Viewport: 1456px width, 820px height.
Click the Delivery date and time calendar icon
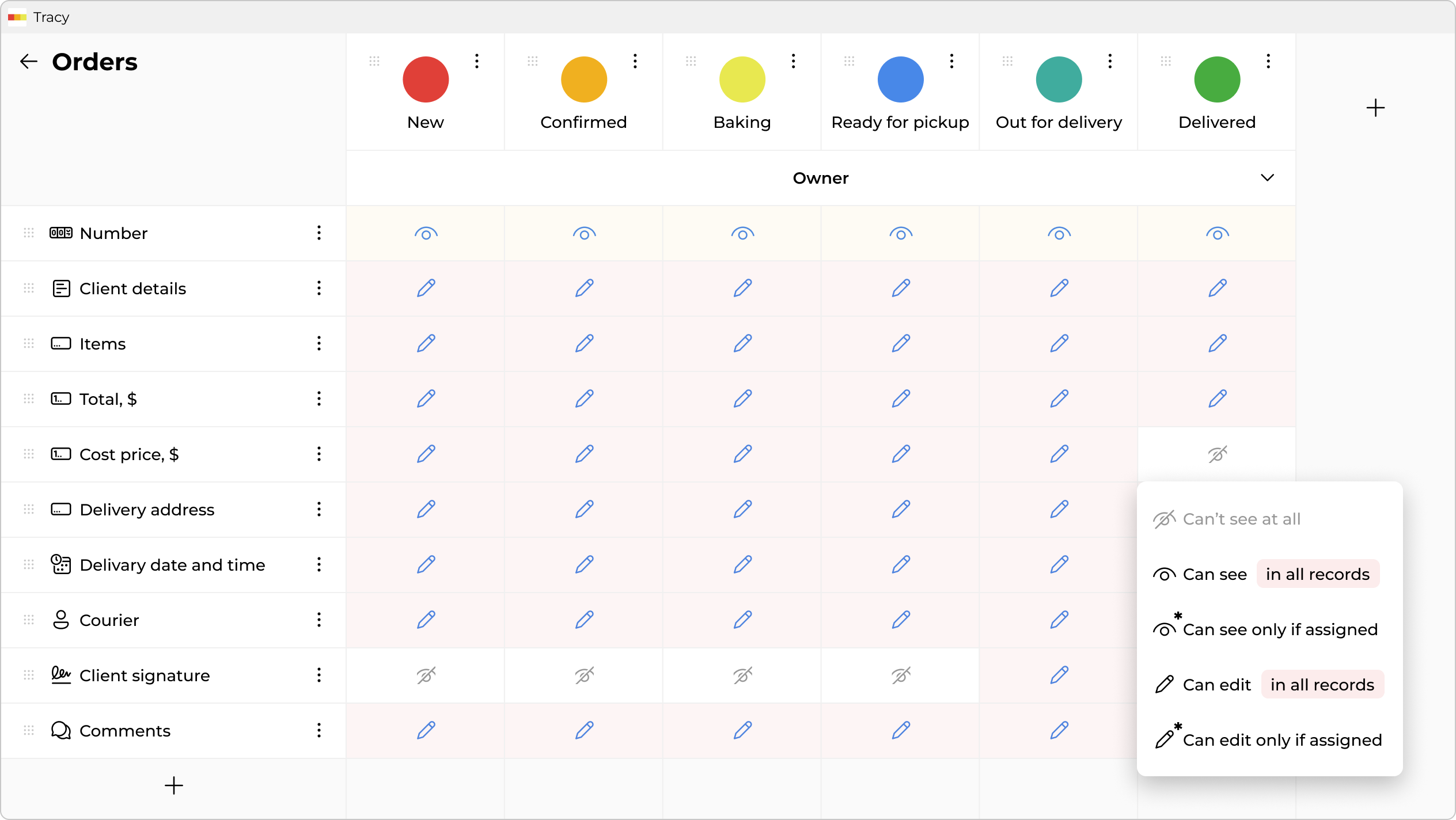pos(60,565)
